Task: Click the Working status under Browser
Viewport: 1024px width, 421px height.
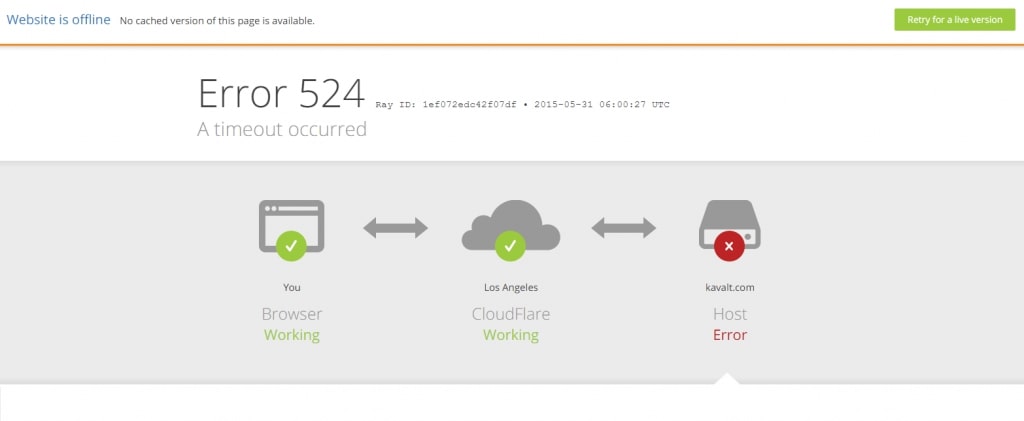Action: click(291, 335)
